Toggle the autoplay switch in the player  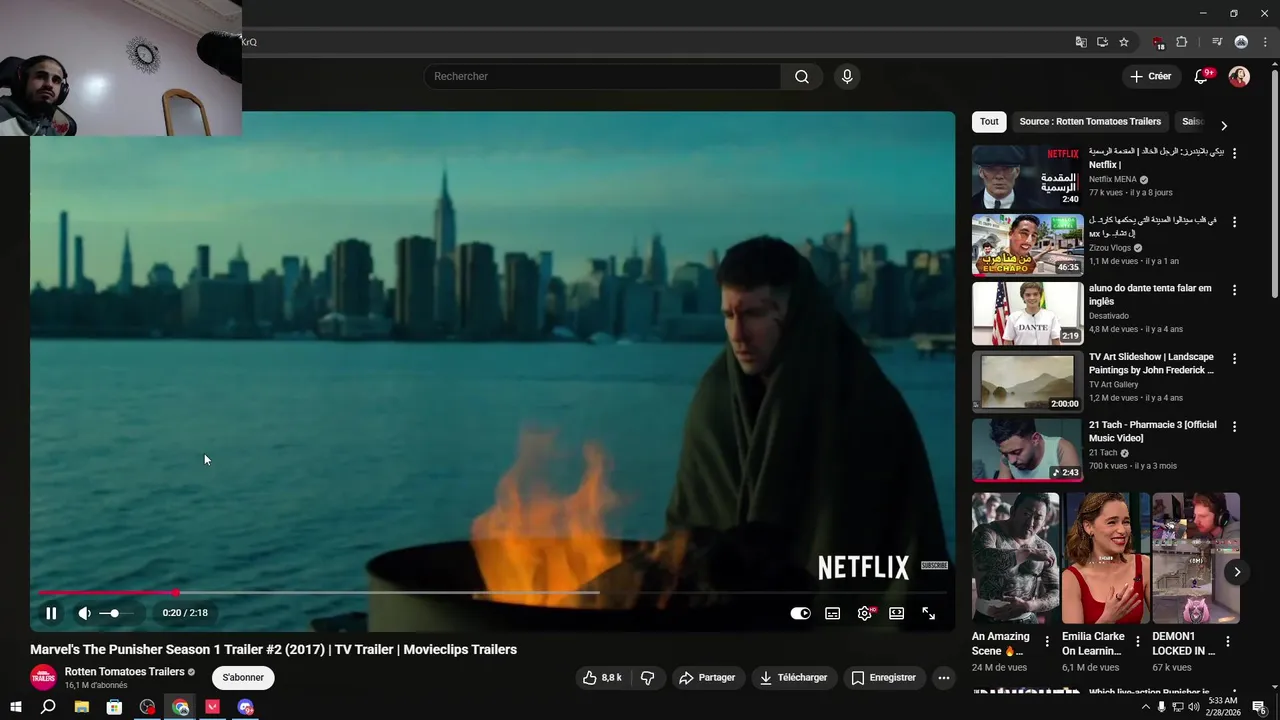coord(800,613)
